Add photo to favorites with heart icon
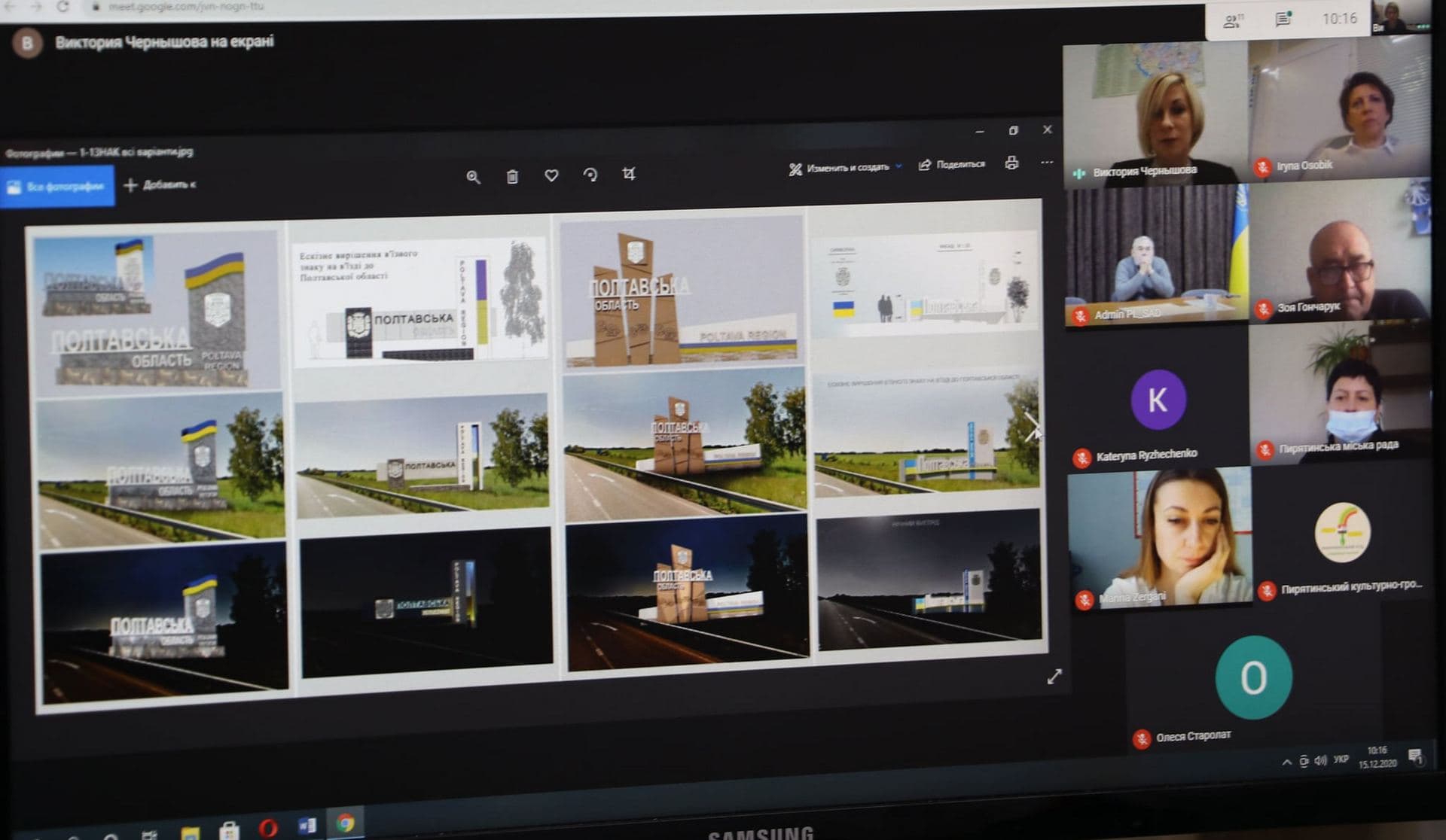 551,175
